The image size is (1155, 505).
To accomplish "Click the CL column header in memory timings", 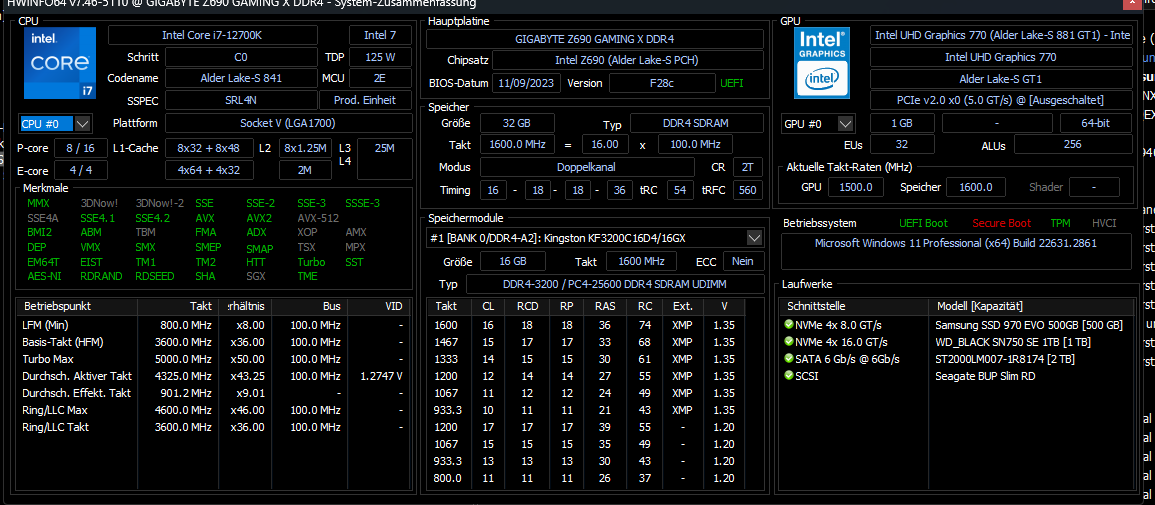I will coord(488,306).
